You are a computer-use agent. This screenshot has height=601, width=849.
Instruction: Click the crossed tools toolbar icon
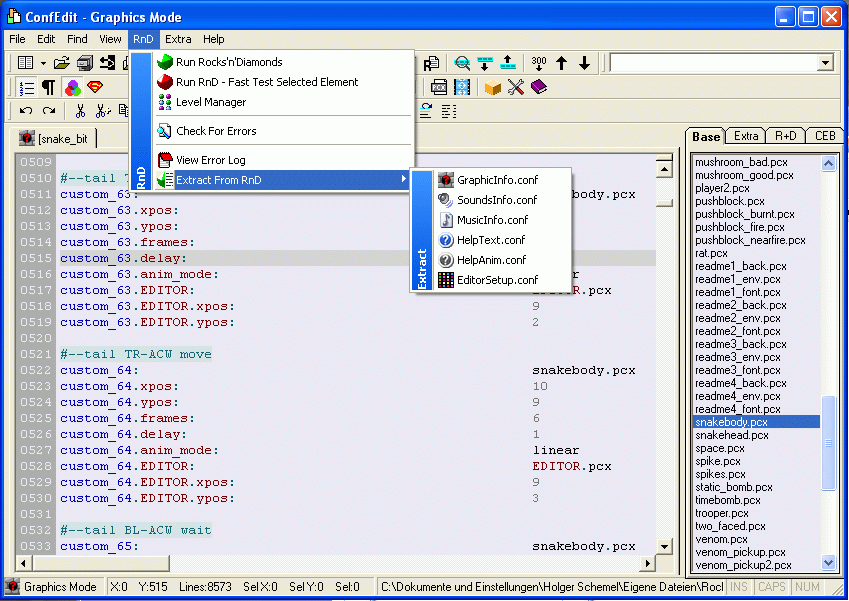[x=516, y=87]
